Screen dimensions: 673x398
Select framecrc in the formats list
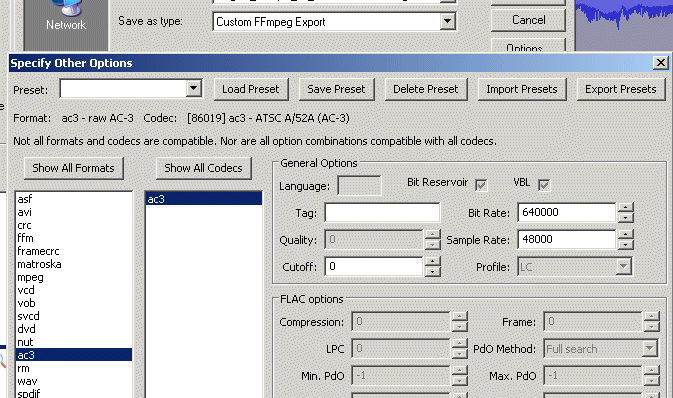73,251
